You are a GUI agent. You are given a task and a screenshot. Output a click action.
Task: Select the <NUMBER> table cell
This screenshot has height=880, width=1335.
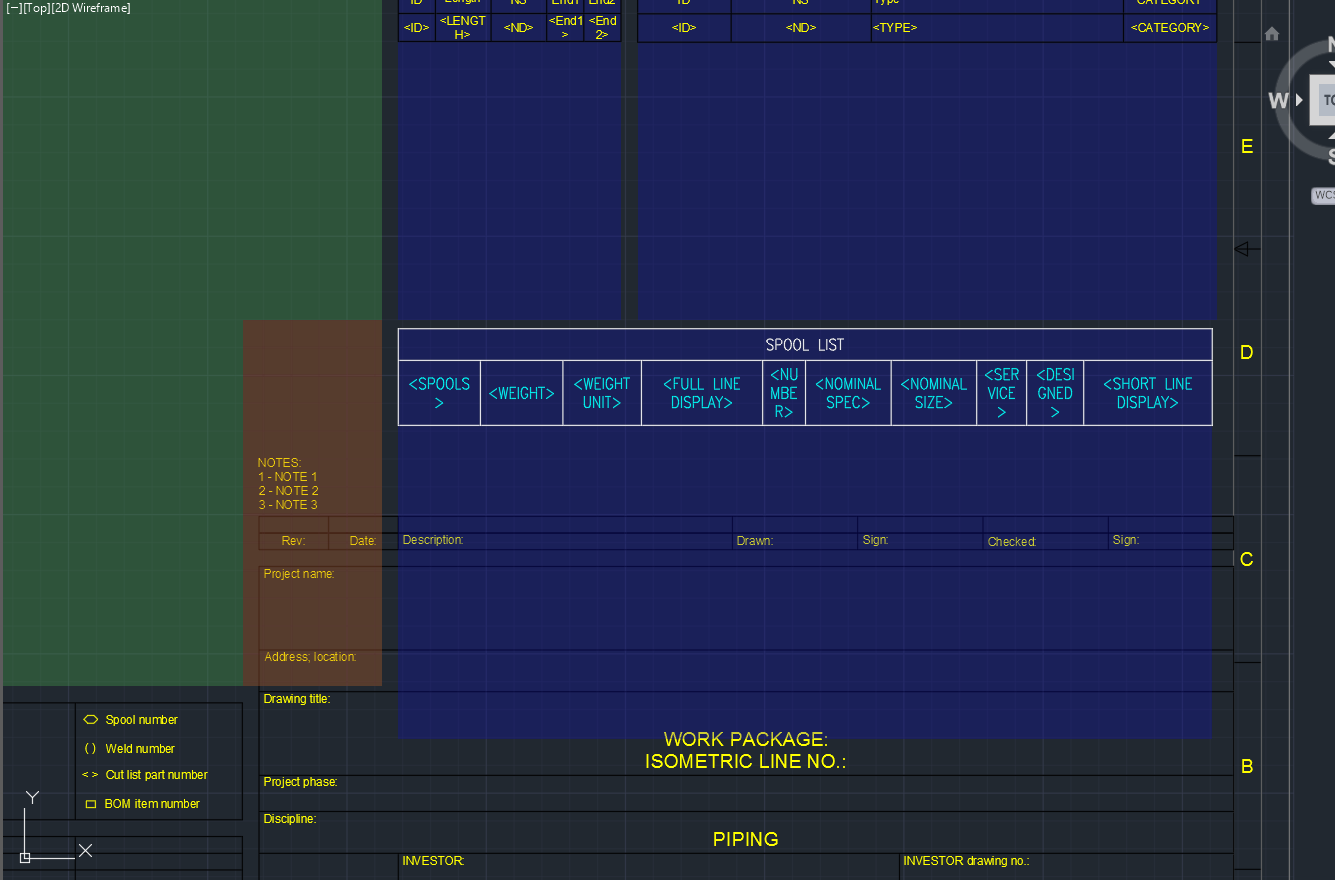(x=784, y=393)
